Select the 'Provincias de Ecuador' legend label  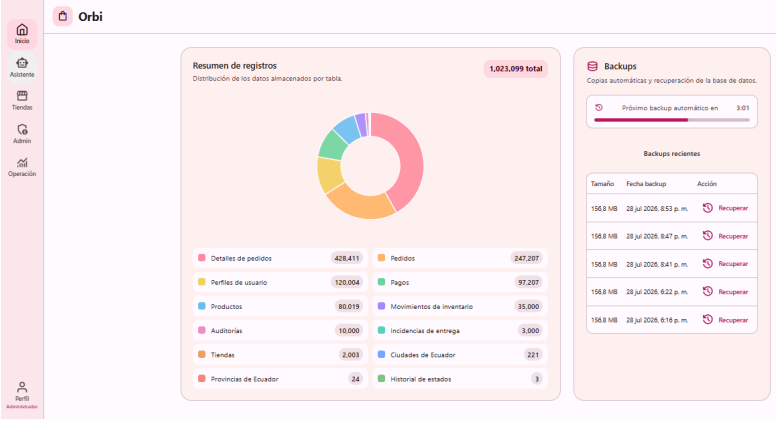coord(244,379)
